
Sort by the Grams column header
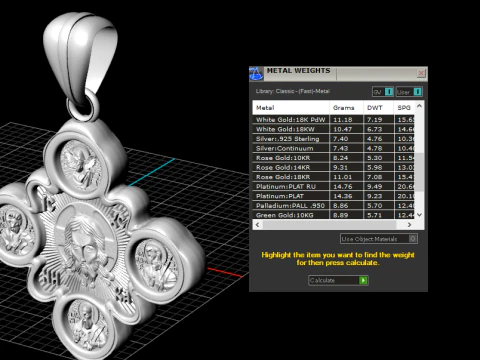pos(347,108)
